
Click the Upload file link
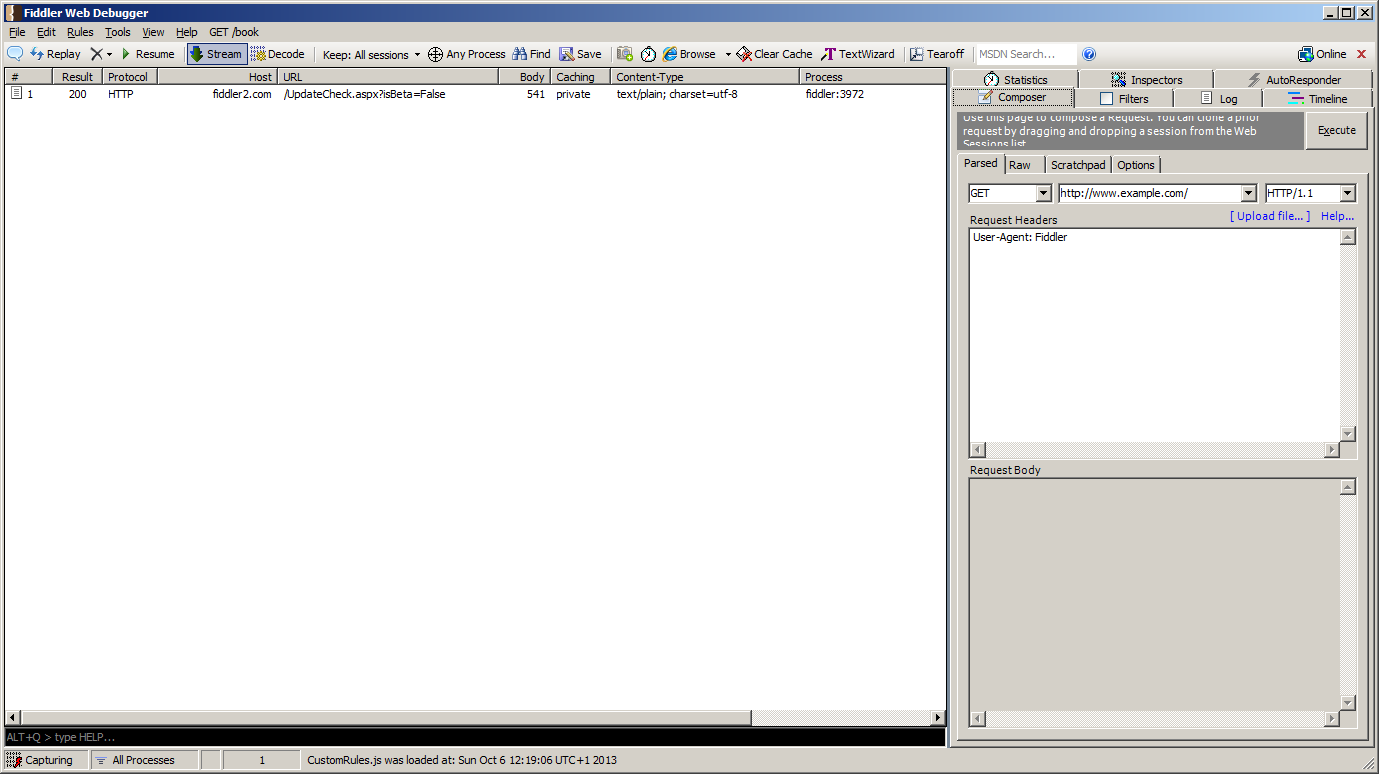(x=1270, y=216)
